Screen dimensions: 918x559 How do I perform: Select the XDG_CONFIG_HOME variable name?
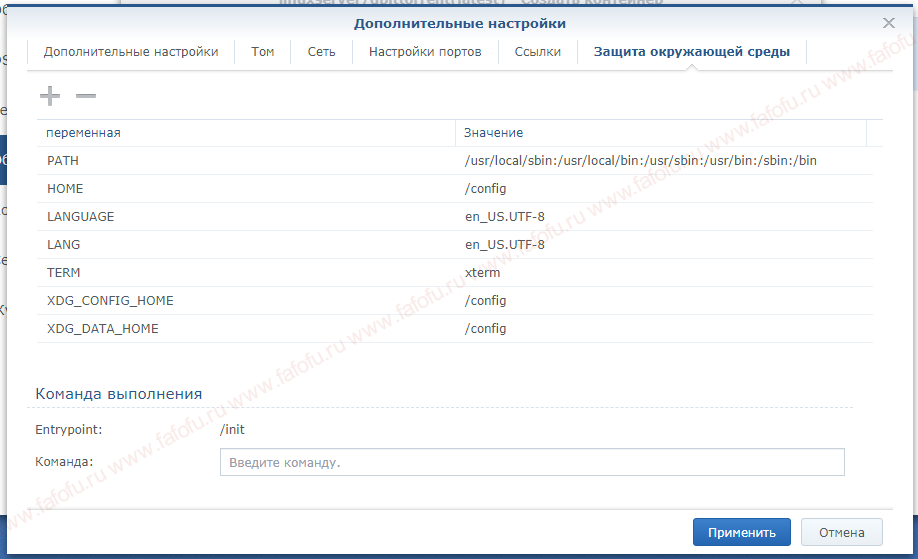tap(110, 301)
